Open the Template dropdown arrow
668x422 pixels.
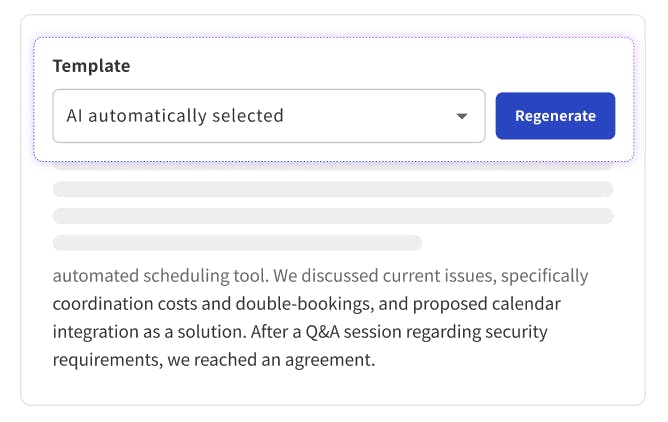[461, 116]
